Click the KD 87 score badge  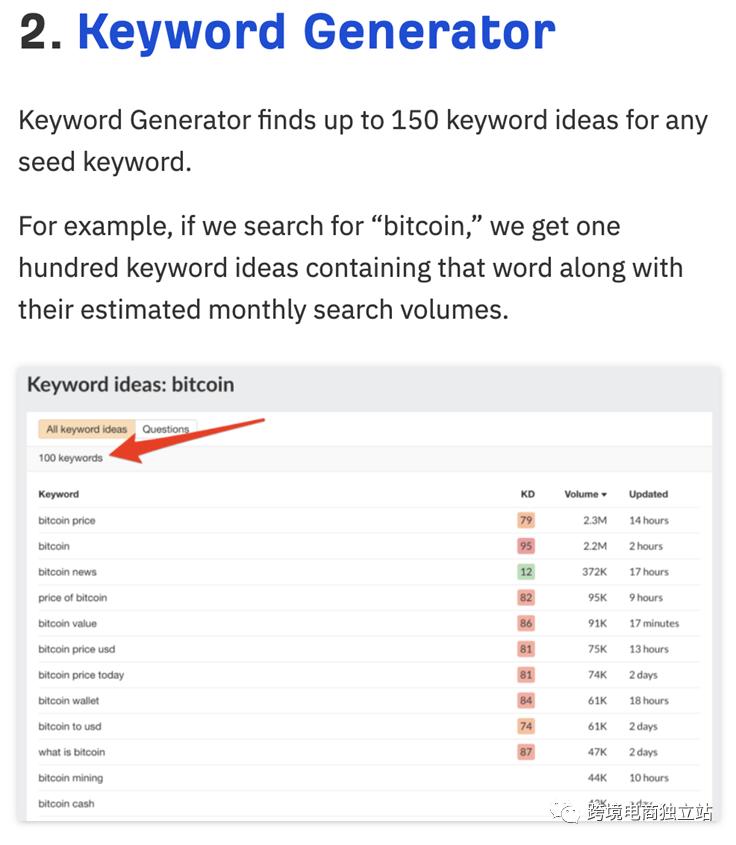pos(526,752)
